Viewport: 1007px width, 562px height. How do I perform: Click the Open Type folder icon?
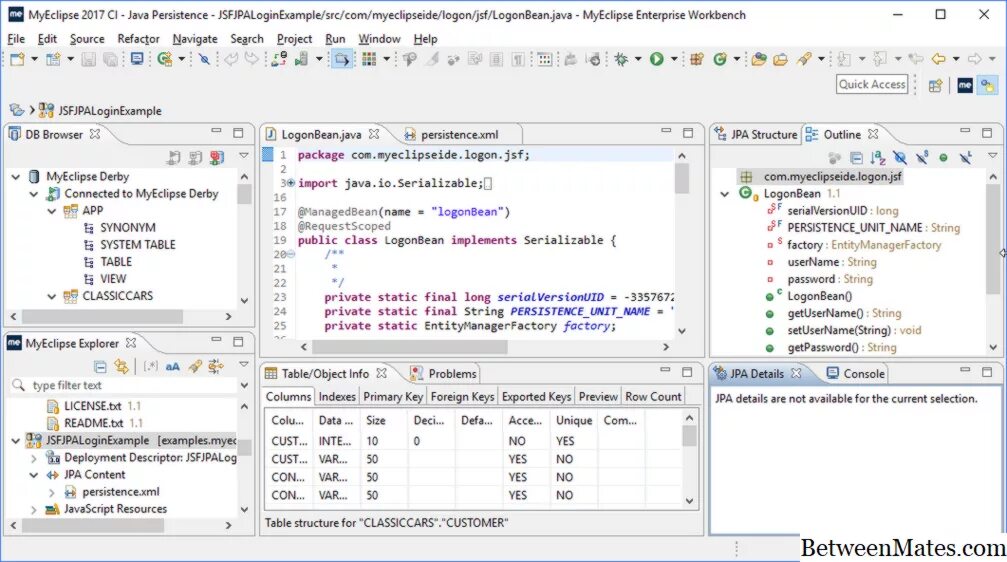[x=758, y=59]
